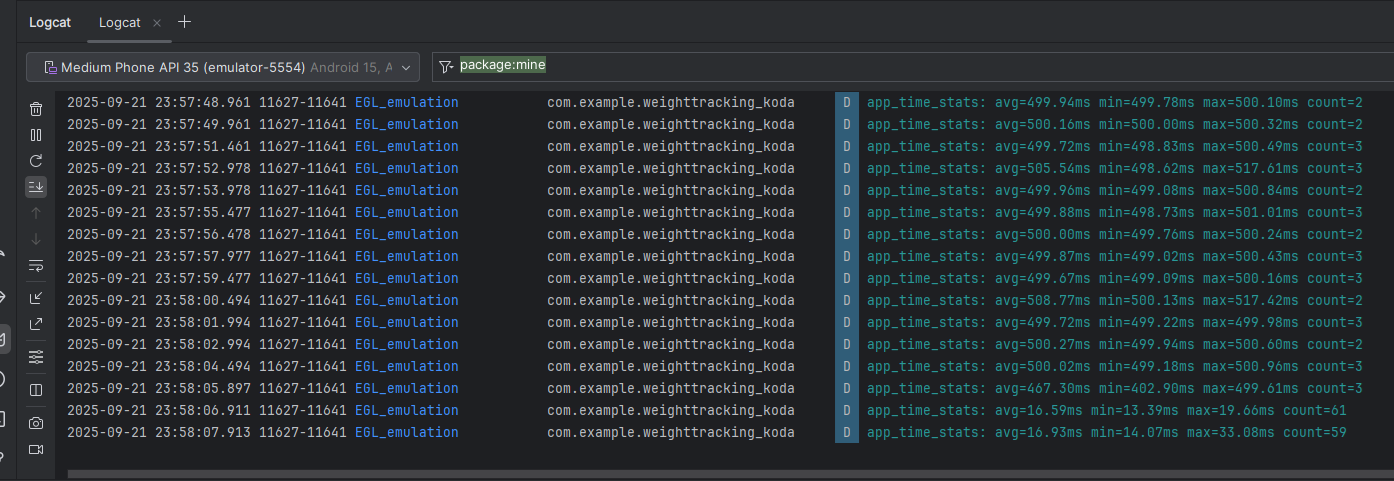
Task: Toggle soft-wrap for log lines
Action: click(36, 265)
